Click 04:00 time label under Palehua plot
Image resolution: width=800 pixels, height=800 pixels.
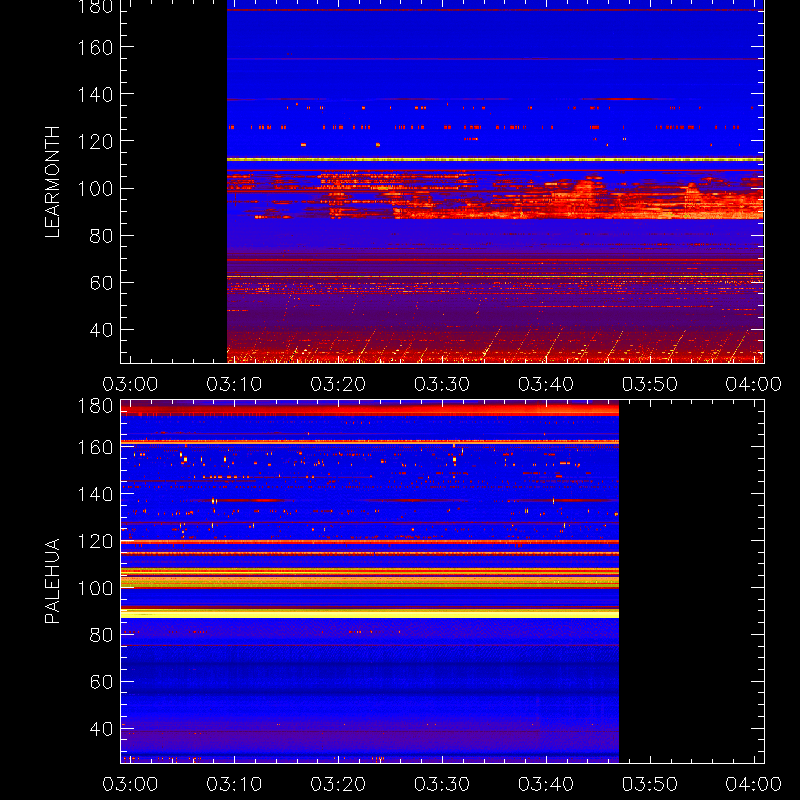click(x=754, y=784)
